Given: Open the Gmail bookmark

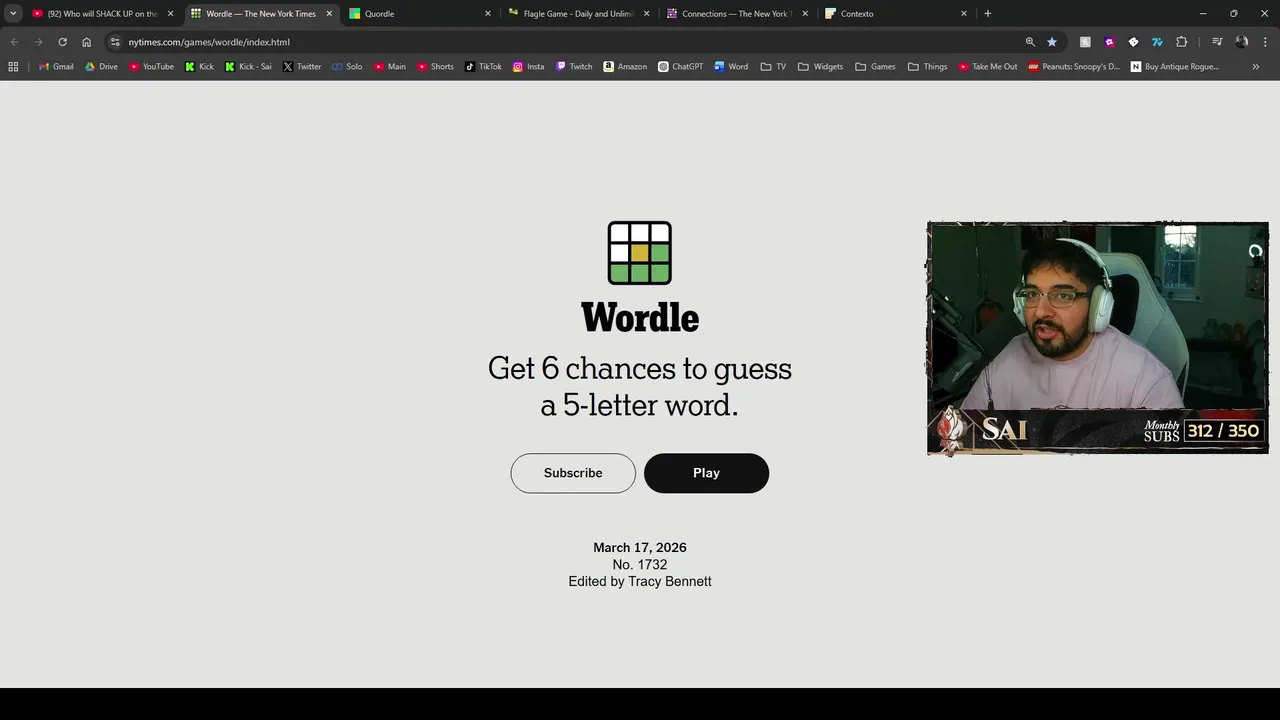Looking at the screenshot, I should (56, 67).
